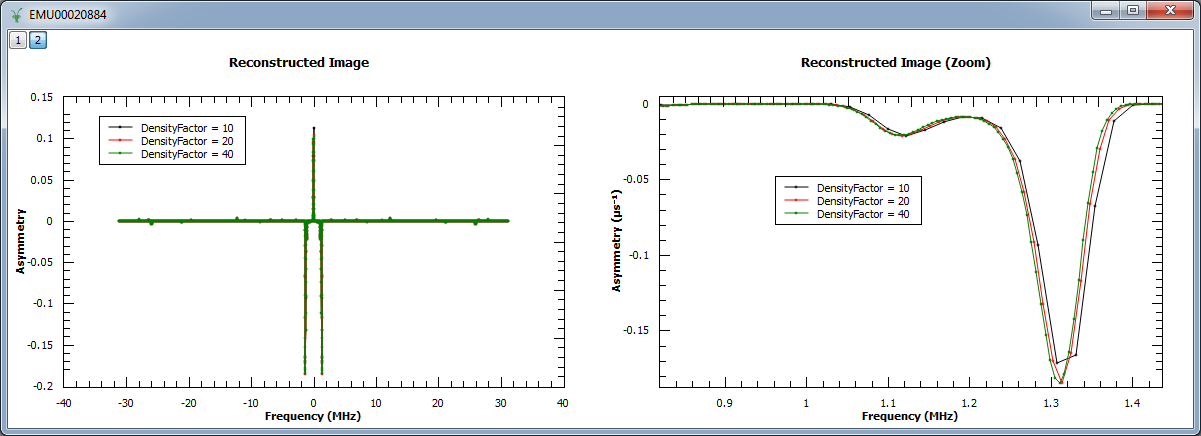Screen dimensions: 1201x436
Task: Click the -0.15 tick label on zoom Y axis
Action: point(636,330)
